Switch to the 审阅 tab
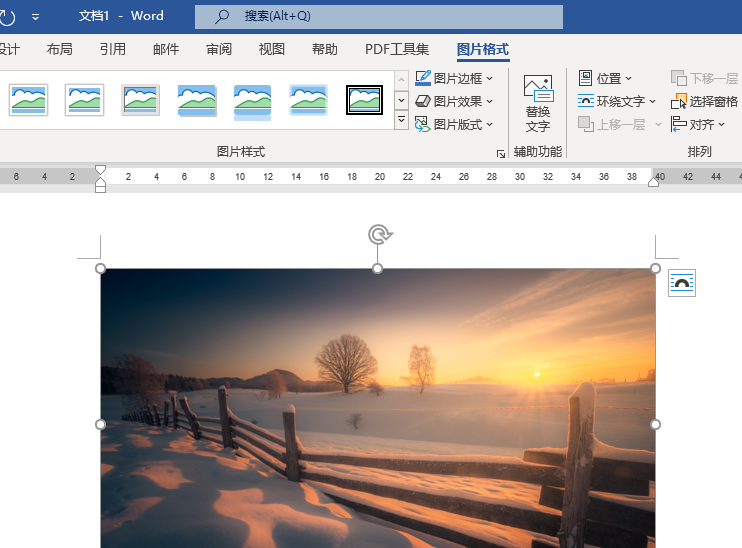This screenshot has width=742, height=548. tap(219, 49)
